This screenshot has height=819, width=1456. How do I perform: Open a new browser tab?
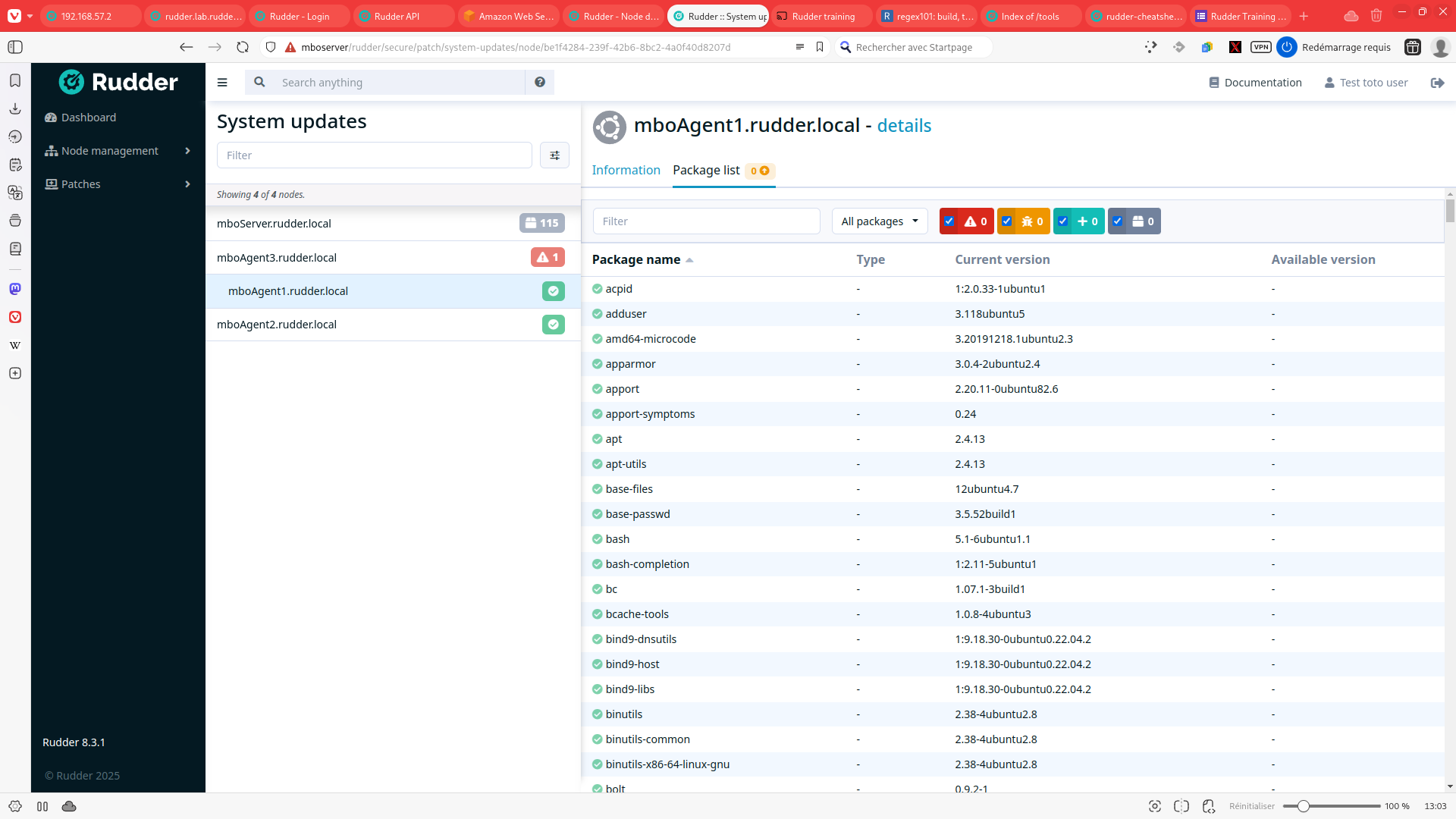pyautogui.click(x=1304, y=16)
